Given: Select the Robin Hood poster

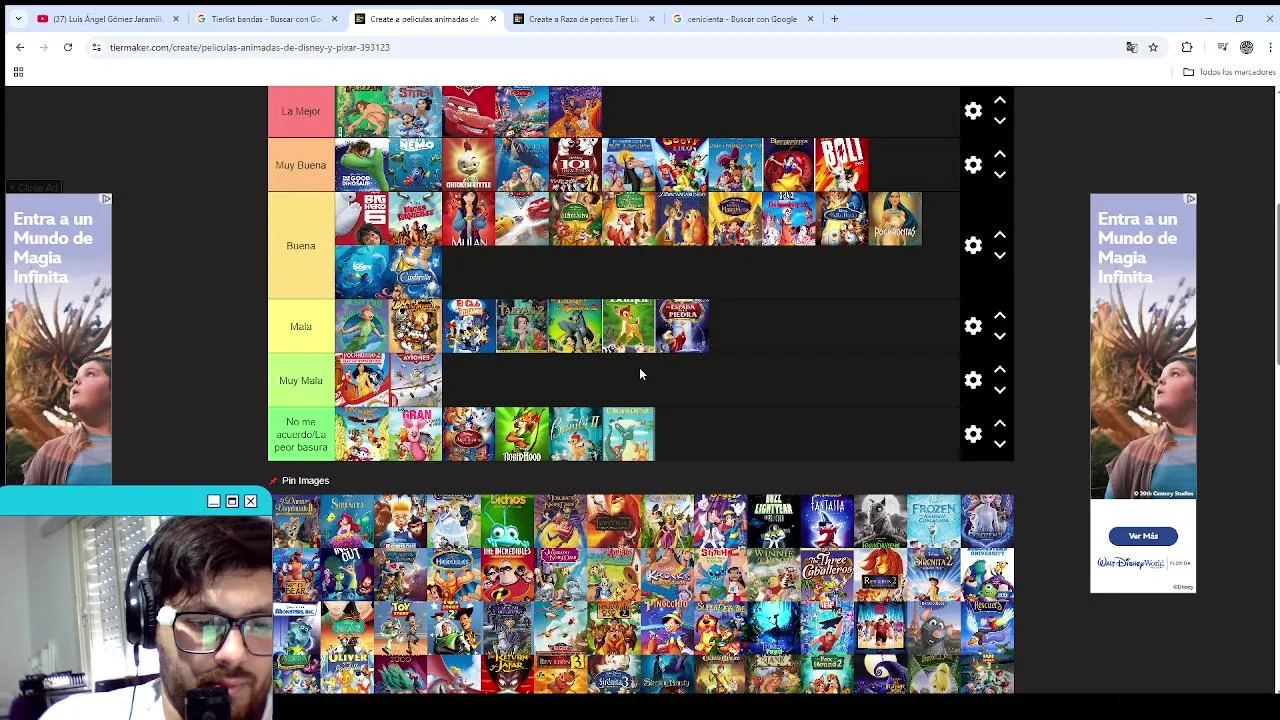Looking at the screenshot, I should [522, 434].
